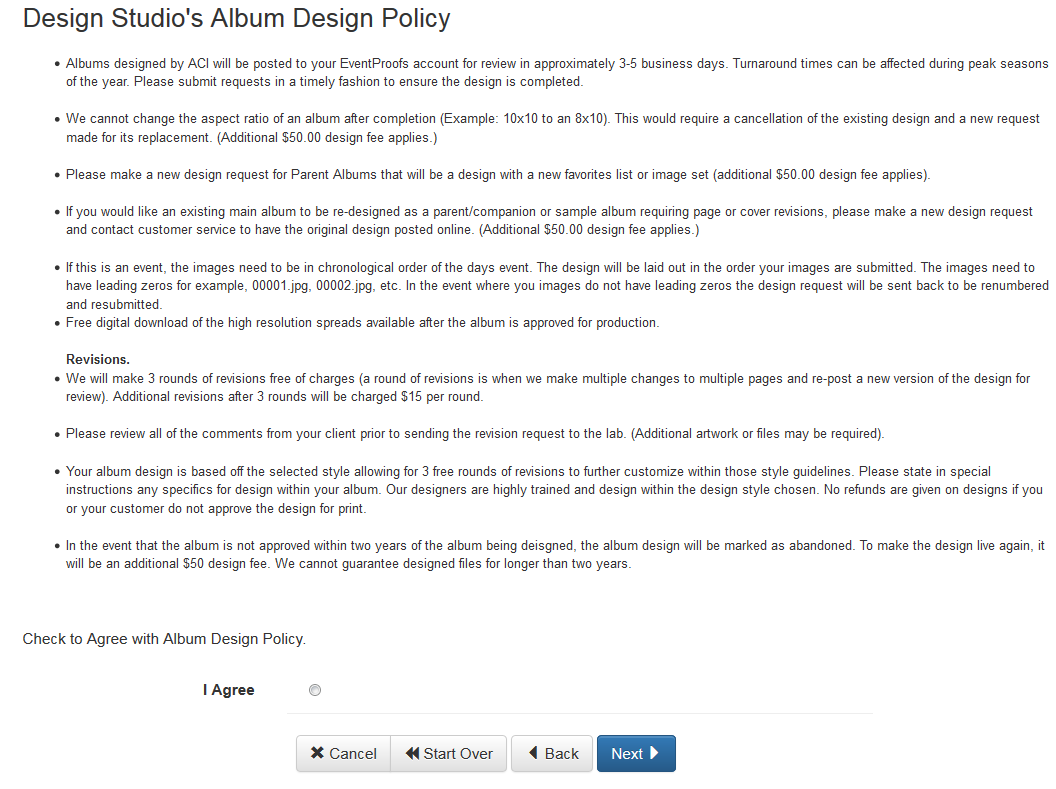1056x789 pixels.
Task: Click the X icon on Cancel button
Action: point(317,753)
